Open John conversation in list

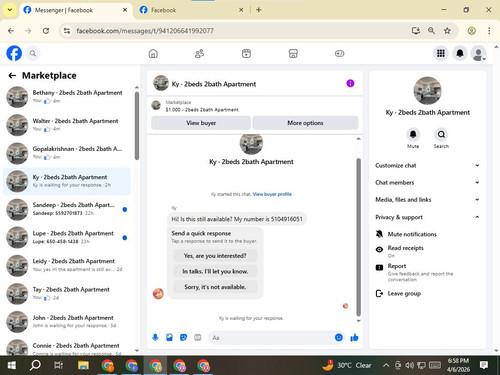pos(67,322)
